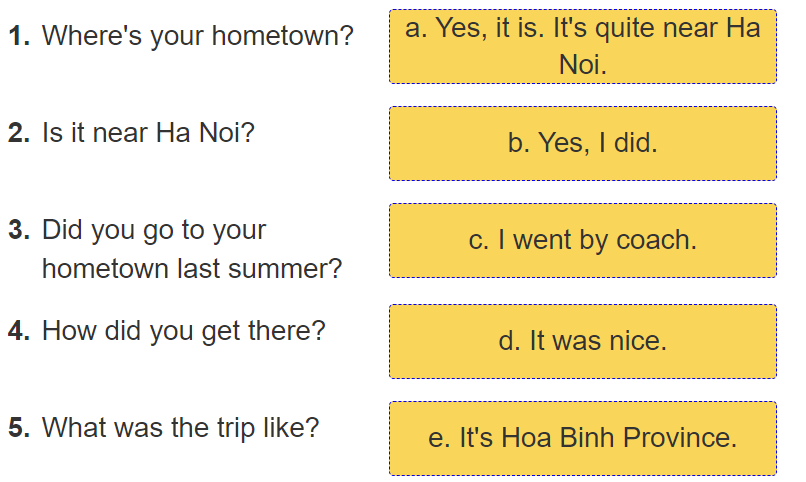806x482 pixels.
Task: Click question 'Where's your hometown?'
Action: pos(198,37)
